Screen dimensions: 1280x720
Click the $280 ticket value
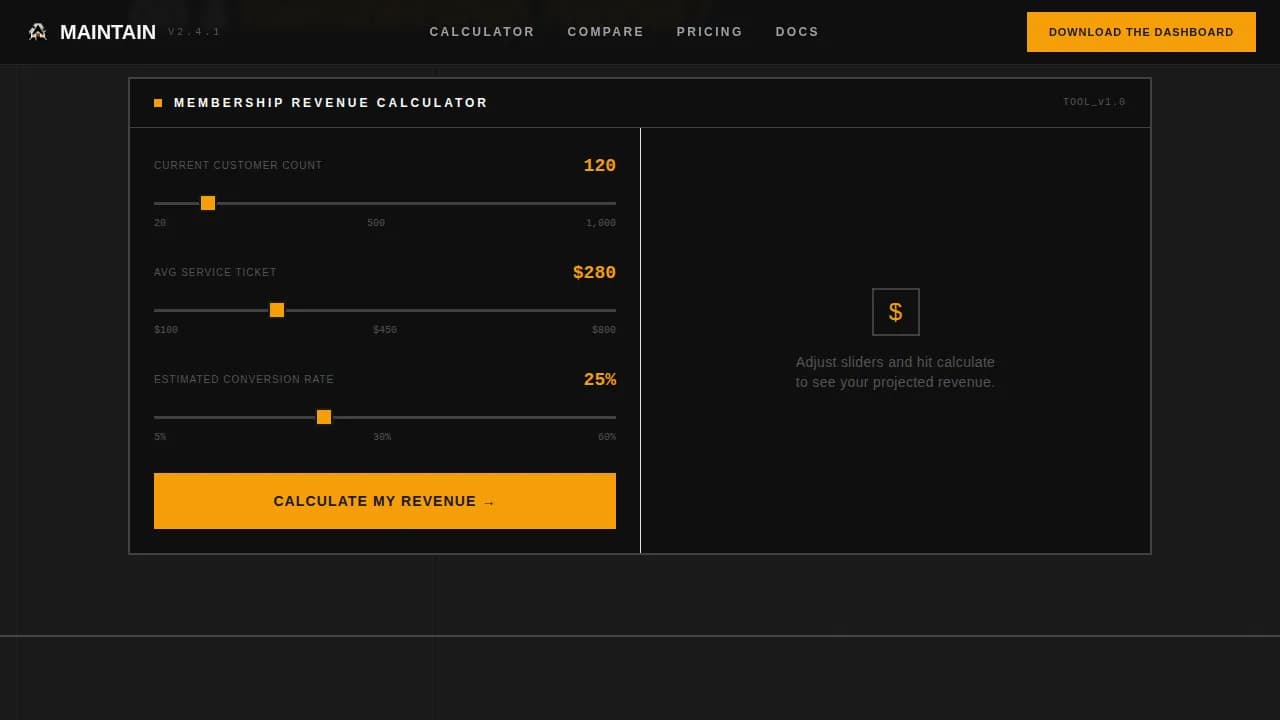click(x=594, y=273)
